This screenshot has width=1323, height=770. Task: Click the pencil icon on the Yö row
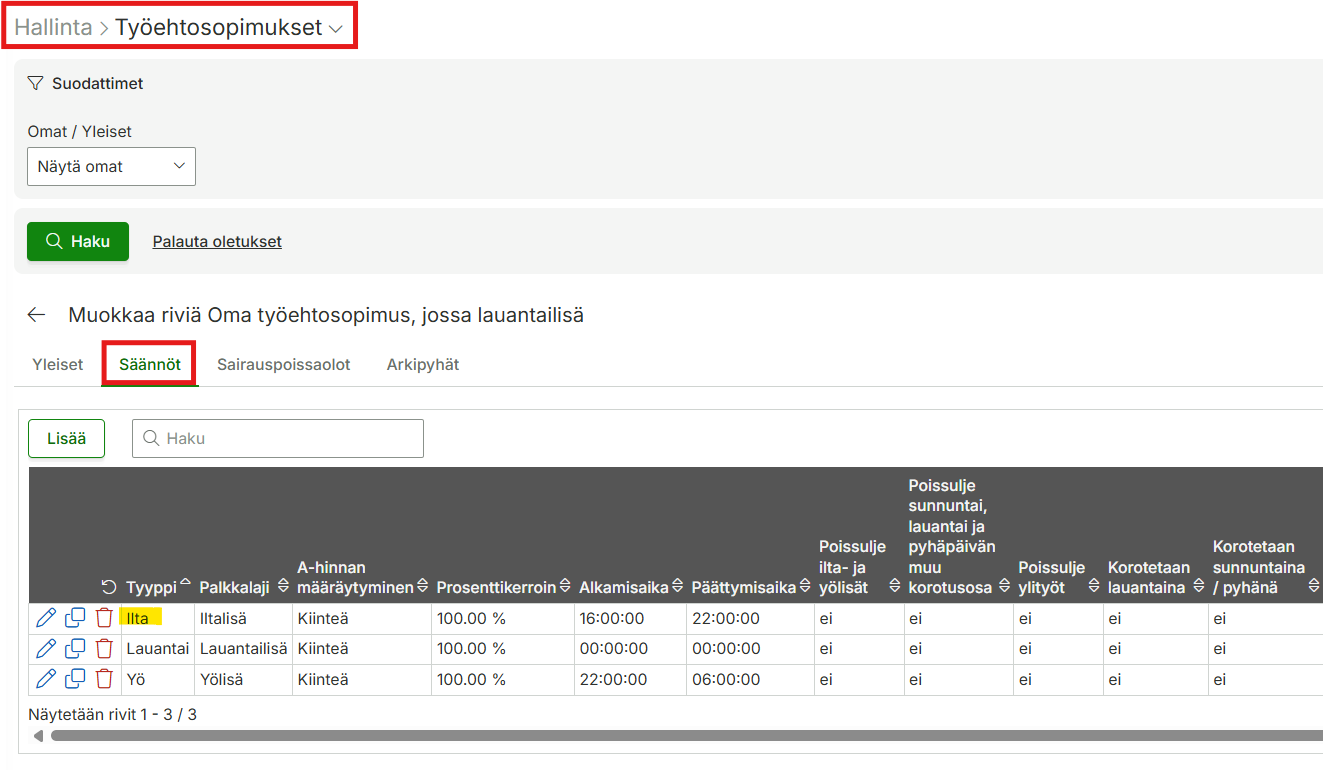[45, 679]
